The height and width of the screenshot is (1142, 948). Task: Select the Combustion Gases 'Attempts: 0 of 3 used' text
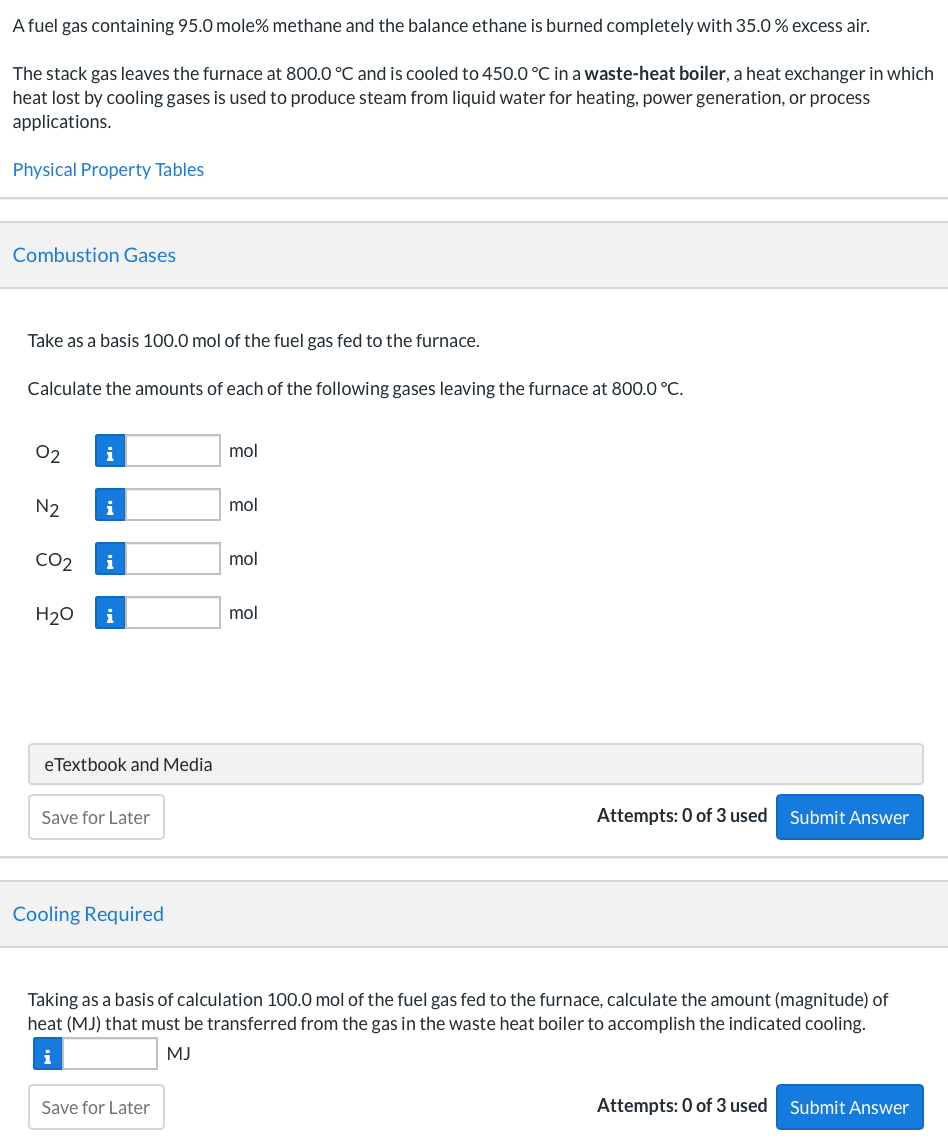682,816
